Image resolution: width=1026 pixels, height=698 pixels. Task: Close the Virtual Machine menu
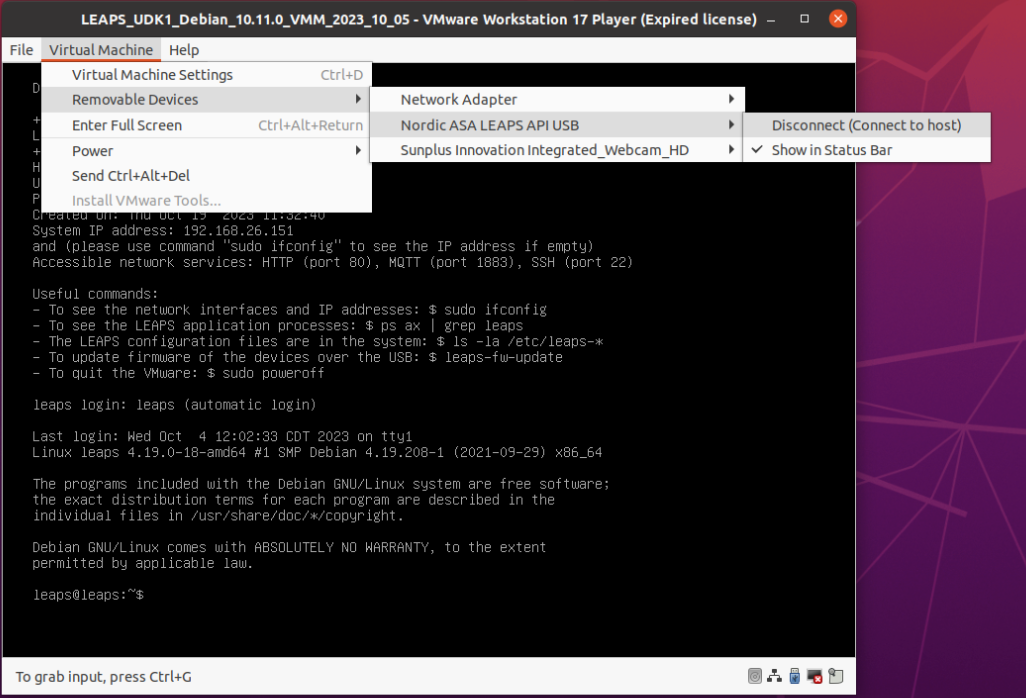101,50
